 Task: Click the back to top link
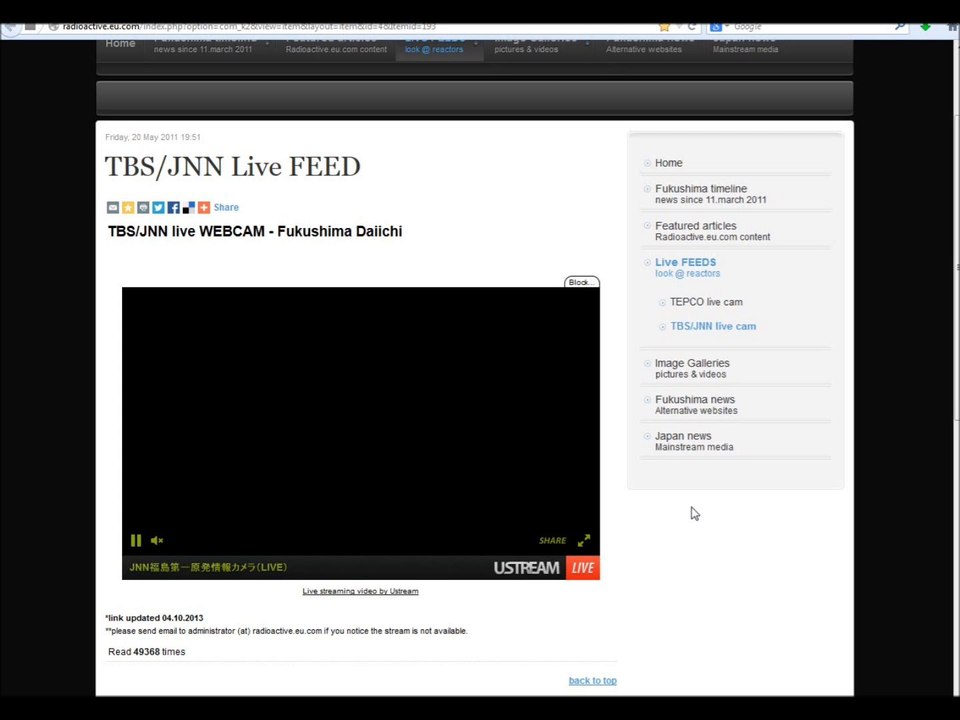click(x=593, y=680)
